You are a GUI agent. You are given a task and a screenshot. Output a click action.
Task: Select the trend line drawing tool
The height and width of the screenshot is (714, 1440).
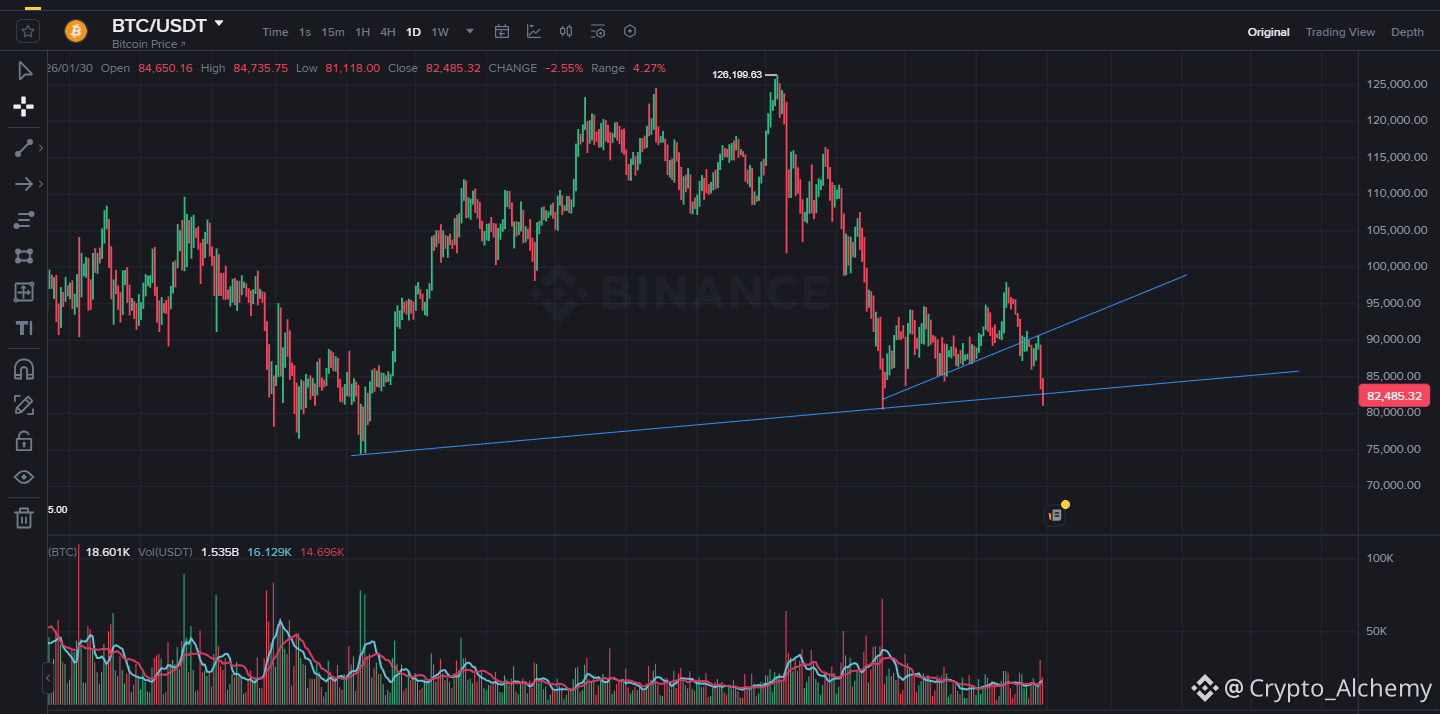pyautogui.click(x=24, y=148)
